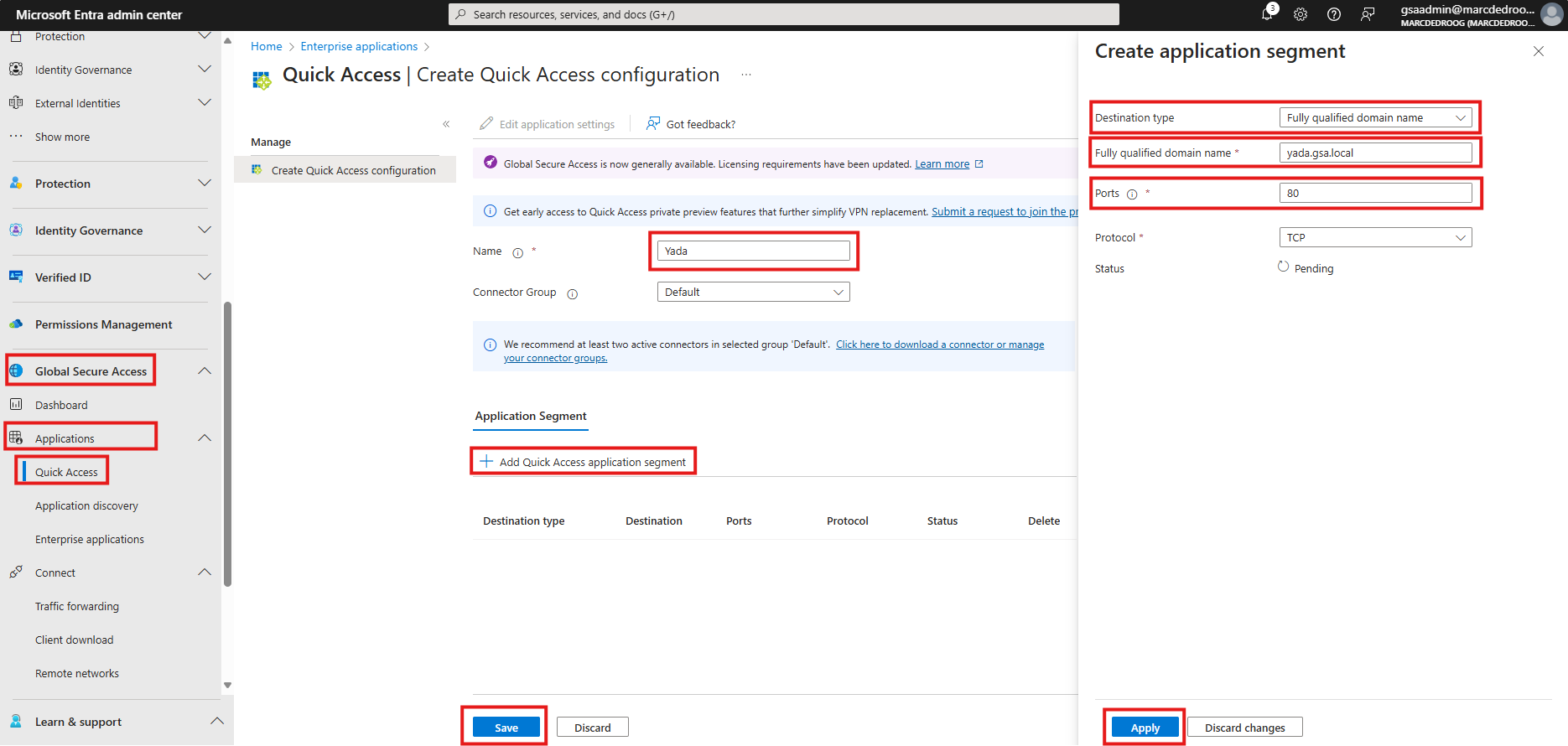Click the Connector Group info icon
Viewport: 1568px width, 746px height.
click(x=573, y=293)
